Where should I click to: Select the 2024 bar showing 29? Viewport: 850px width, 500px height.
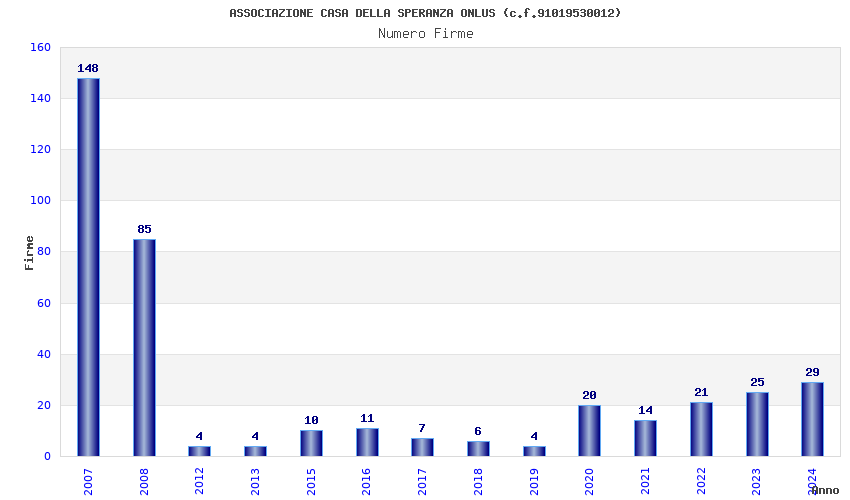(812, 419)
